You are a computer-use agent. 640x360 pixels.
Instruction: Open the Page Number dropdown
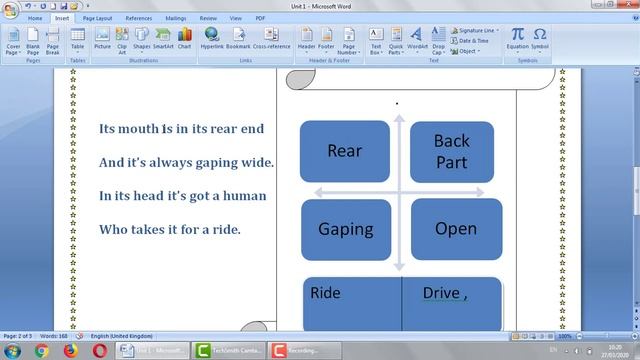point(349,41)
